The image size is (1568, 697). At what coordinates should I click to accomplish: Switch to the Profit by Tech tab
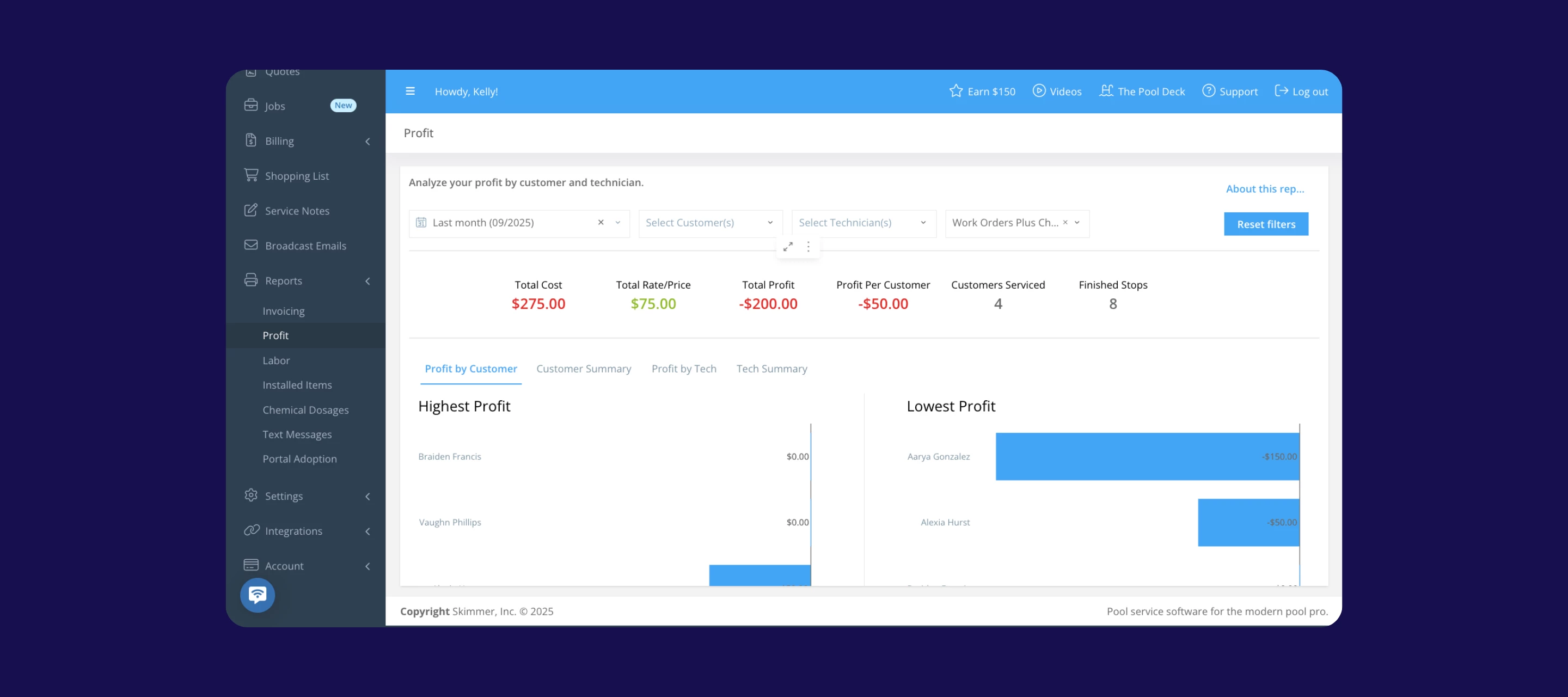pos(684,369)
